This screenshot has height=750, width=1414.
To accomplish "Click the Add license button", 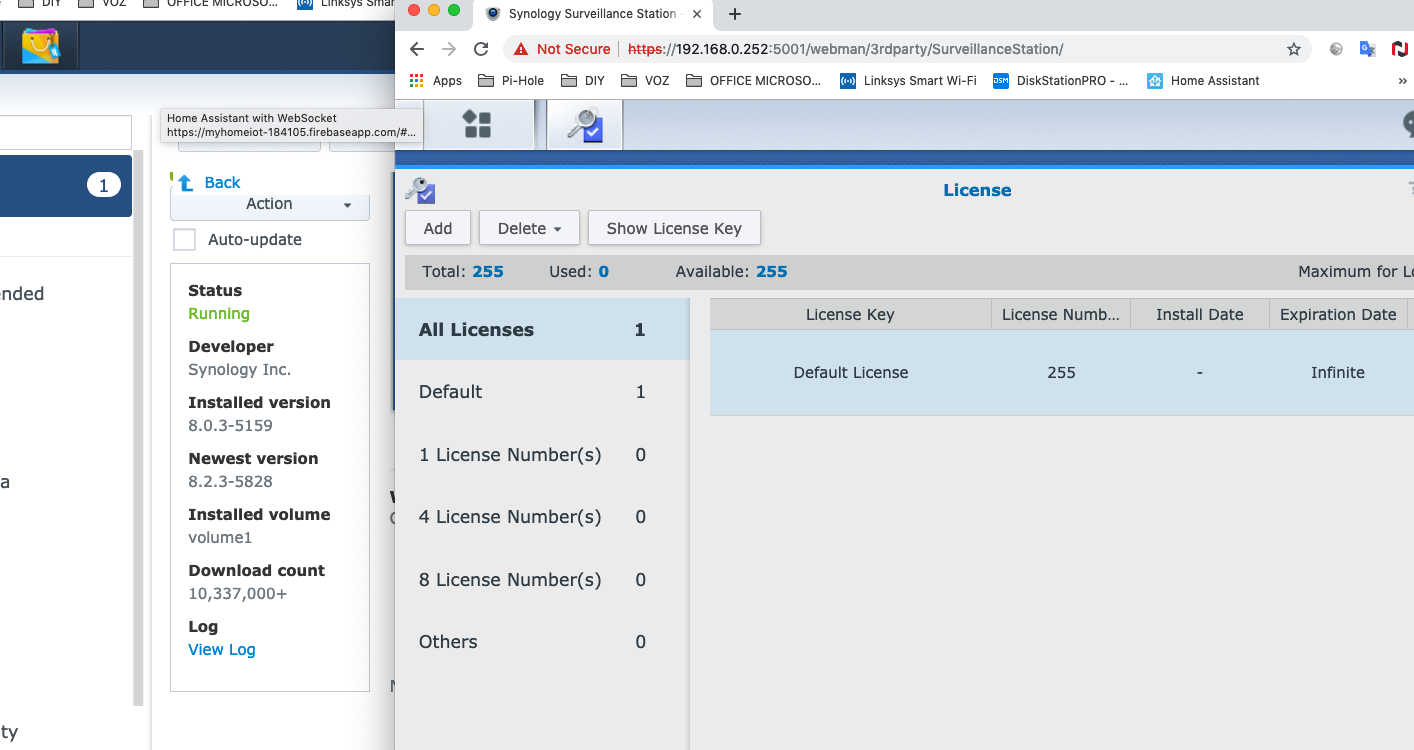I will pyautogui.click(x=438, y=228).
